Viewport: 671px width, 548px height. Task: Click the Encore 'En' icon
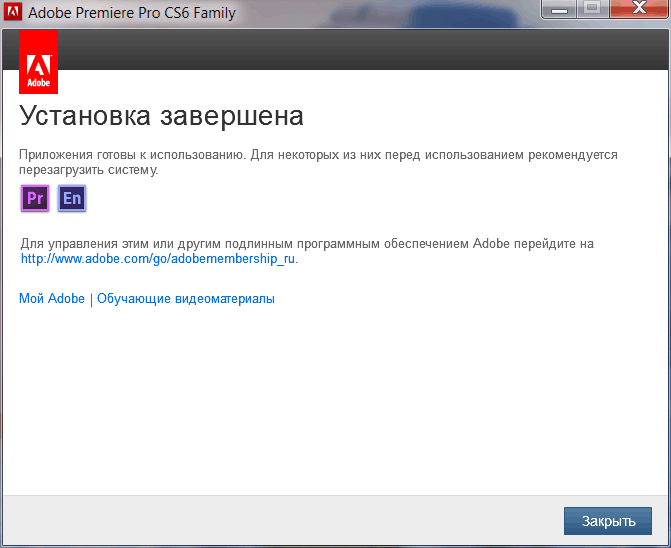click(x=72, y=198)
